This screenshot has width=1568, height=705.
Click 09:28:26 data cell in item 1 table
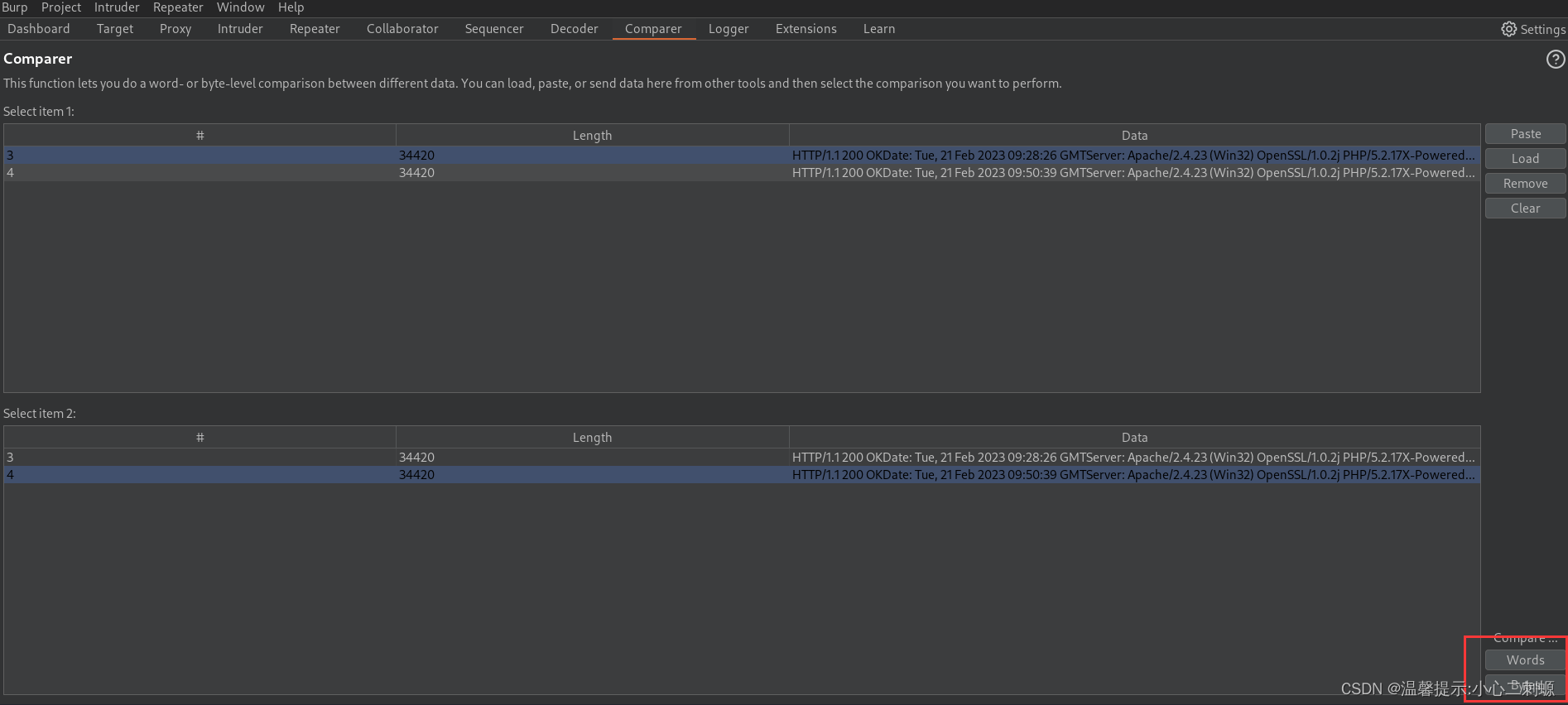click(x=1133, y=156)
